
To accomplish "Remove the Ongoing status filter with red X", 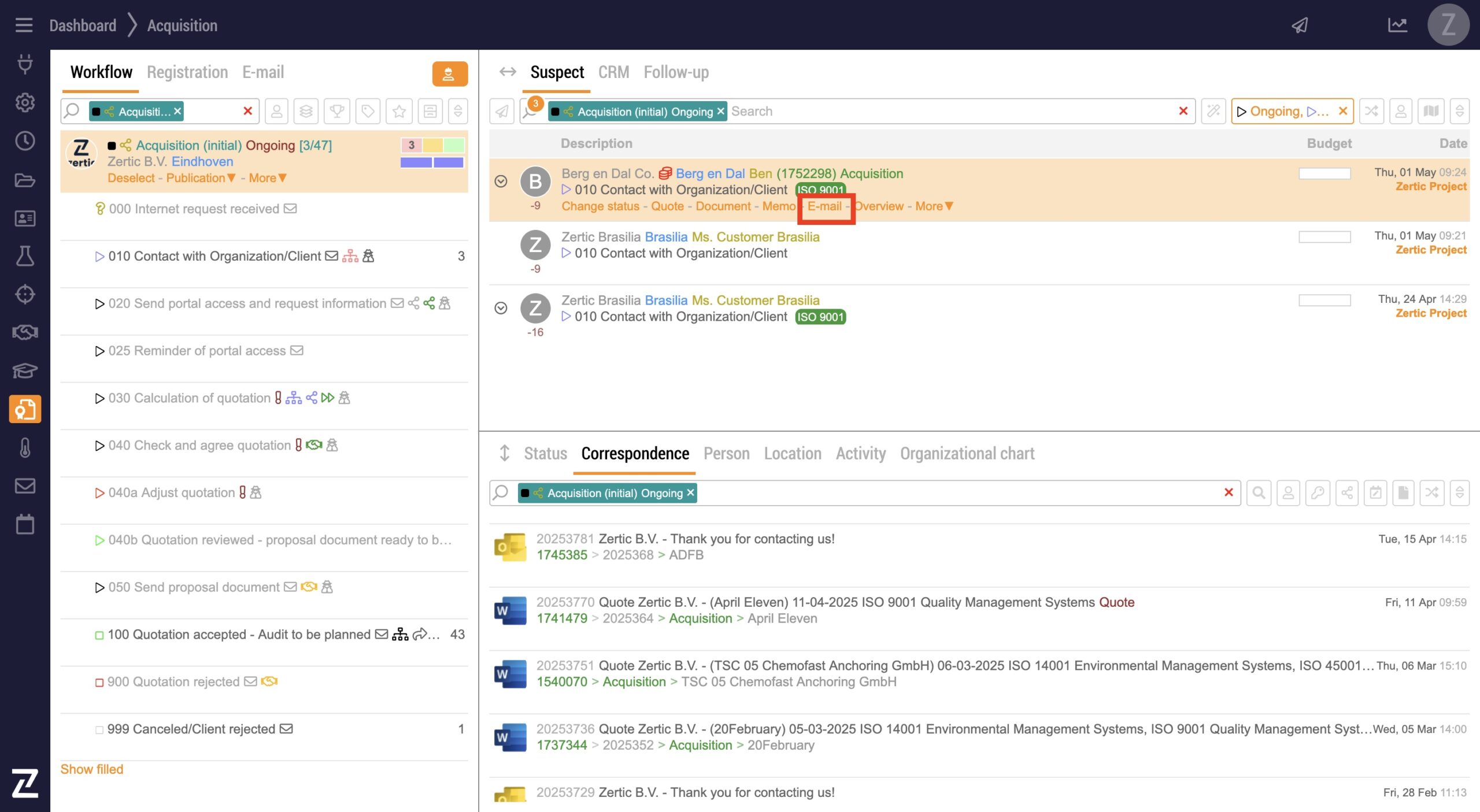I will tap(1342, 111).
